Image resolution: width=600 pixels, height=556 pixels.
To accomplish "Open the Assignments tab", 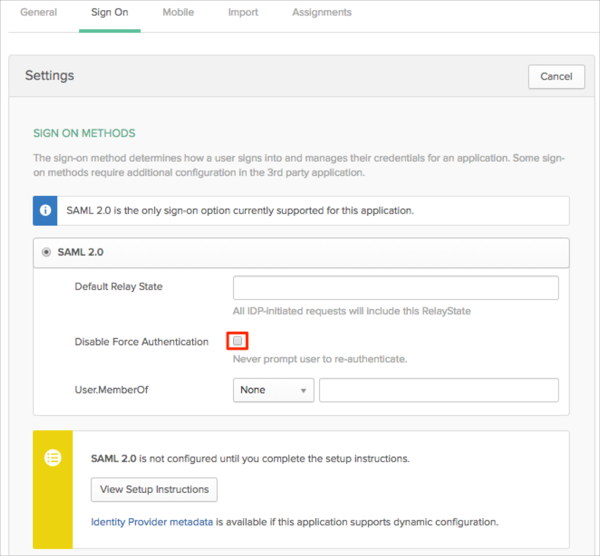I will [321, 13].
